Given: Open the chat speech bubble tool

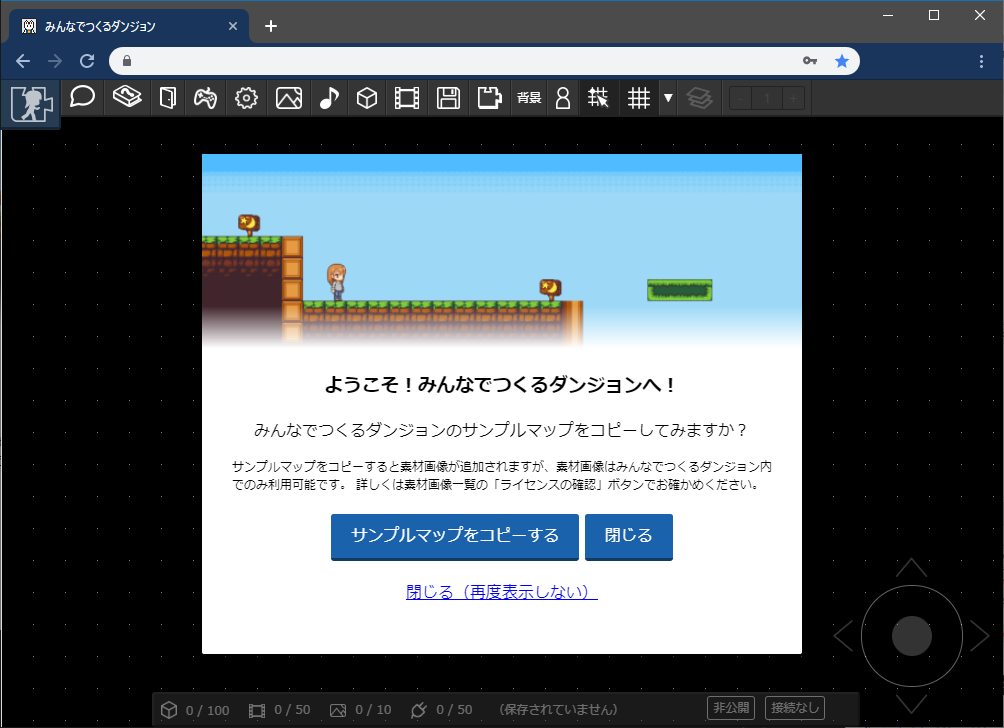Looking at the screenshot, I should (x=82, y=97).
